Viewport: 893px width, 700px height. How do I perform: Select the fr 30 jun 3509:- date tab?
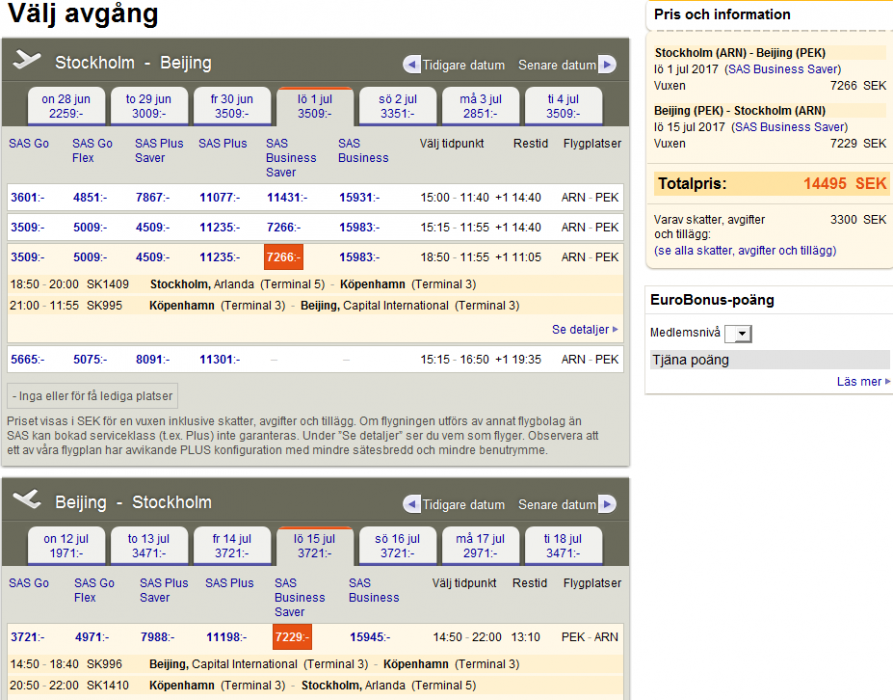pyautogui.click(x=232, y=106)
